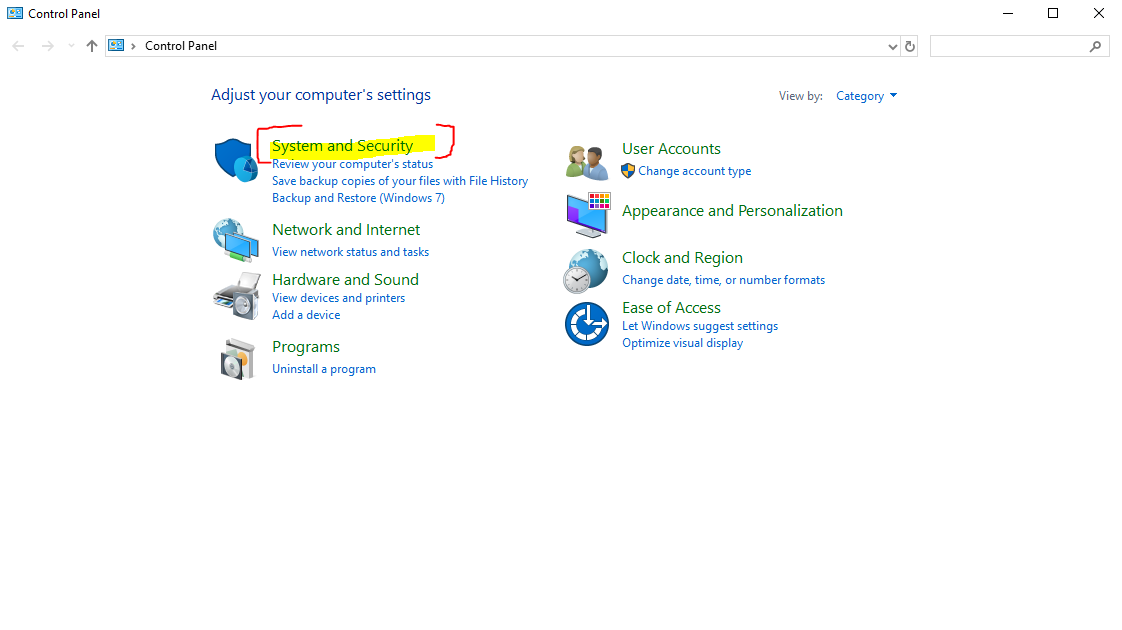
Task: Open Change account type link
Action: pos(694,171)
